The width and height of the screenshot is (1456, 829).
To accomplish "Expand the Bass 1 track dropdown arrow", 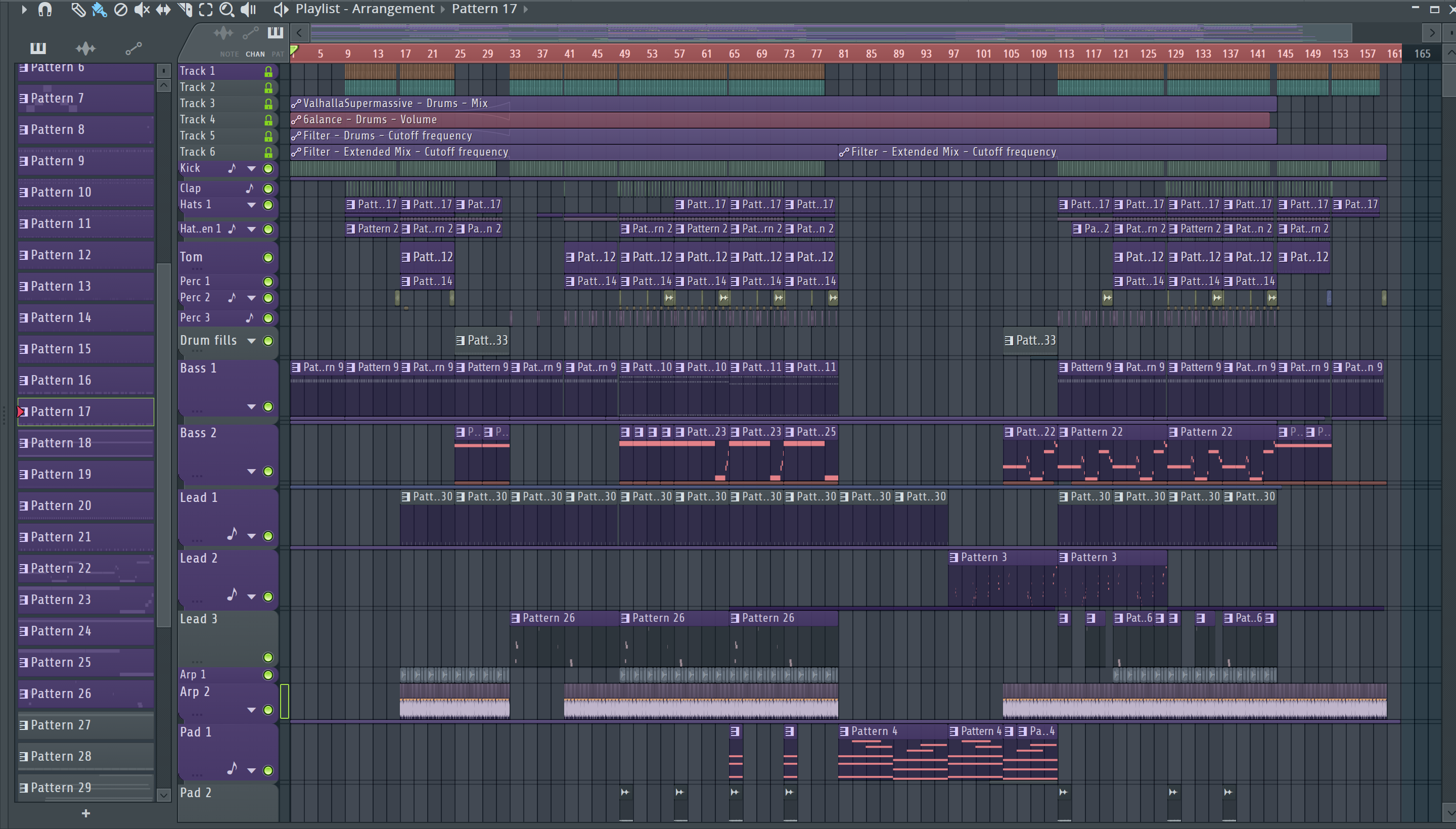I will coord(251,406).
